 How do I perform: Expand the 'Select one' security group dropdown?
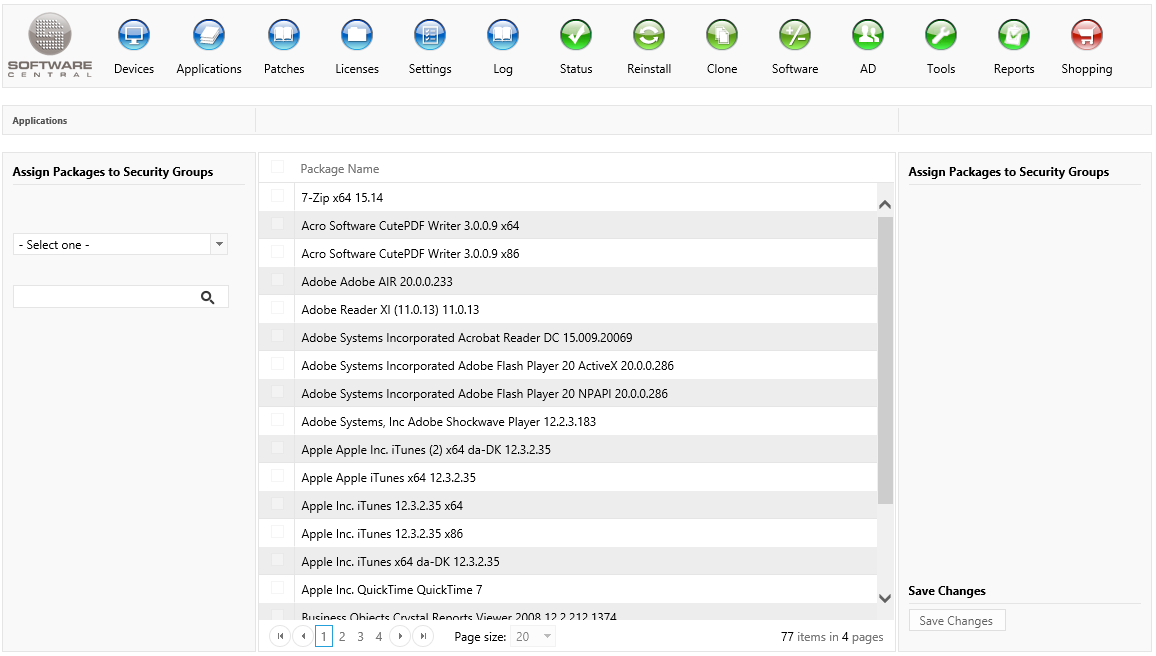[x=219, y=245]
